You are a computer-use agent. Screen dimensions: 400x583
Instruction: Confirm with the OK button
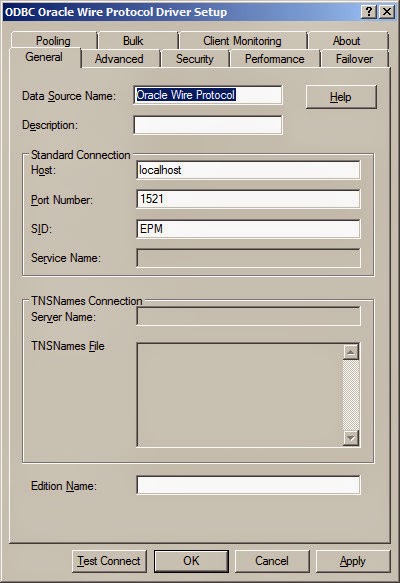tap(191, 561)
